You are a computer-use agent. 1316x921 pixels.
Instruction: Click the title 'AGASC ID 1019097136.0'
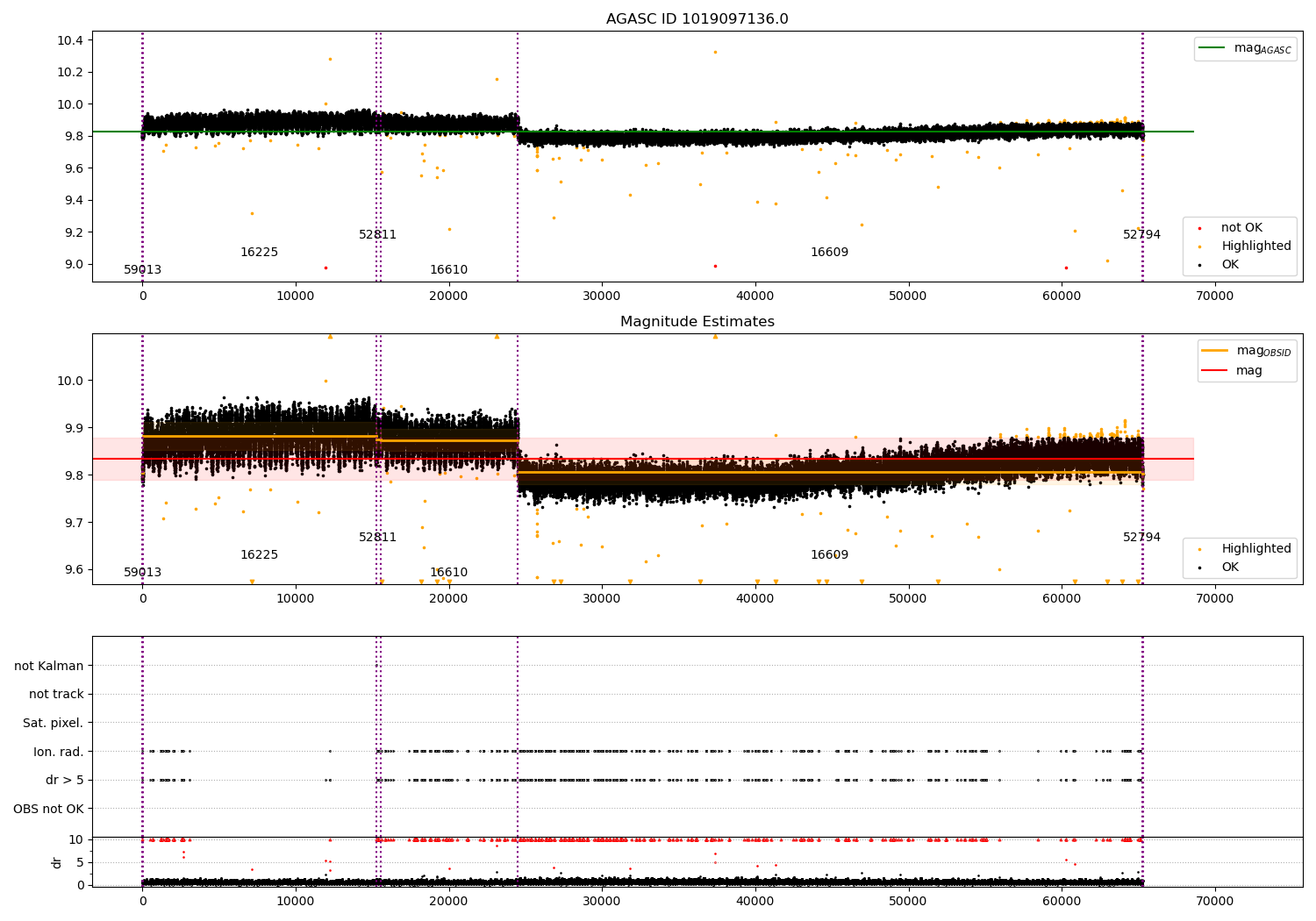pos(697,19)
